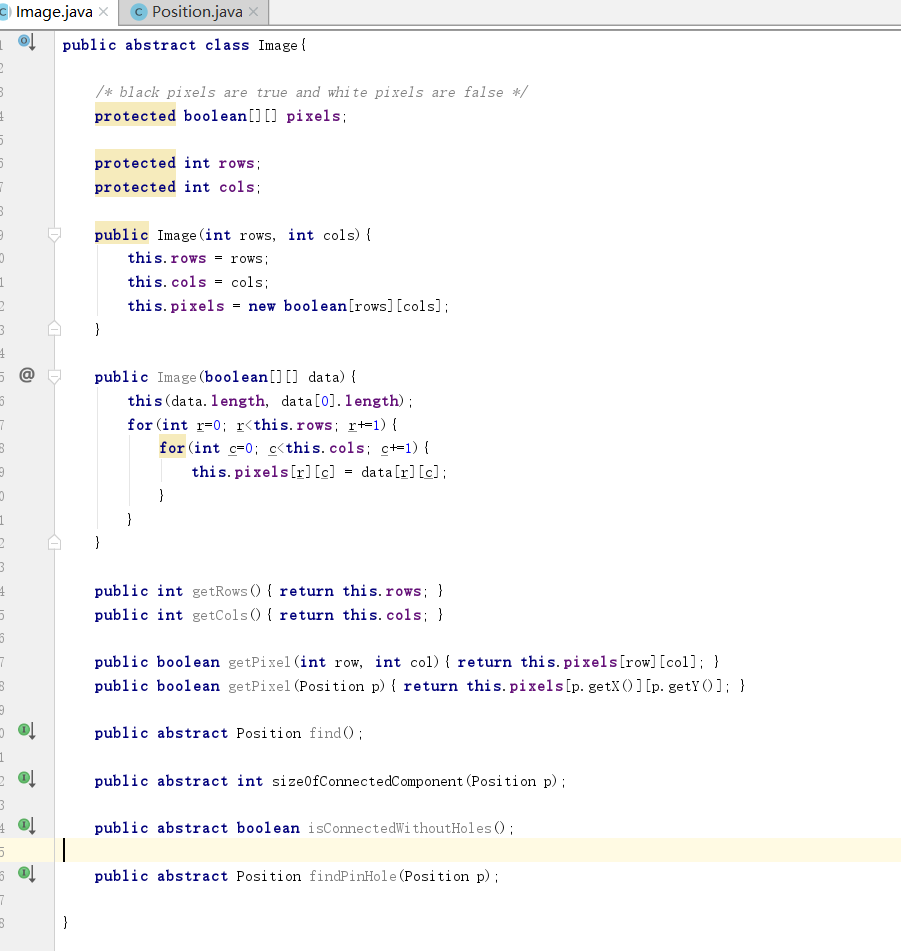Image resolution: width=901 pixels, height=951 pixels.
Task: Click the implementations icon next to findPinHole declaration
Action: pos(24,874)
